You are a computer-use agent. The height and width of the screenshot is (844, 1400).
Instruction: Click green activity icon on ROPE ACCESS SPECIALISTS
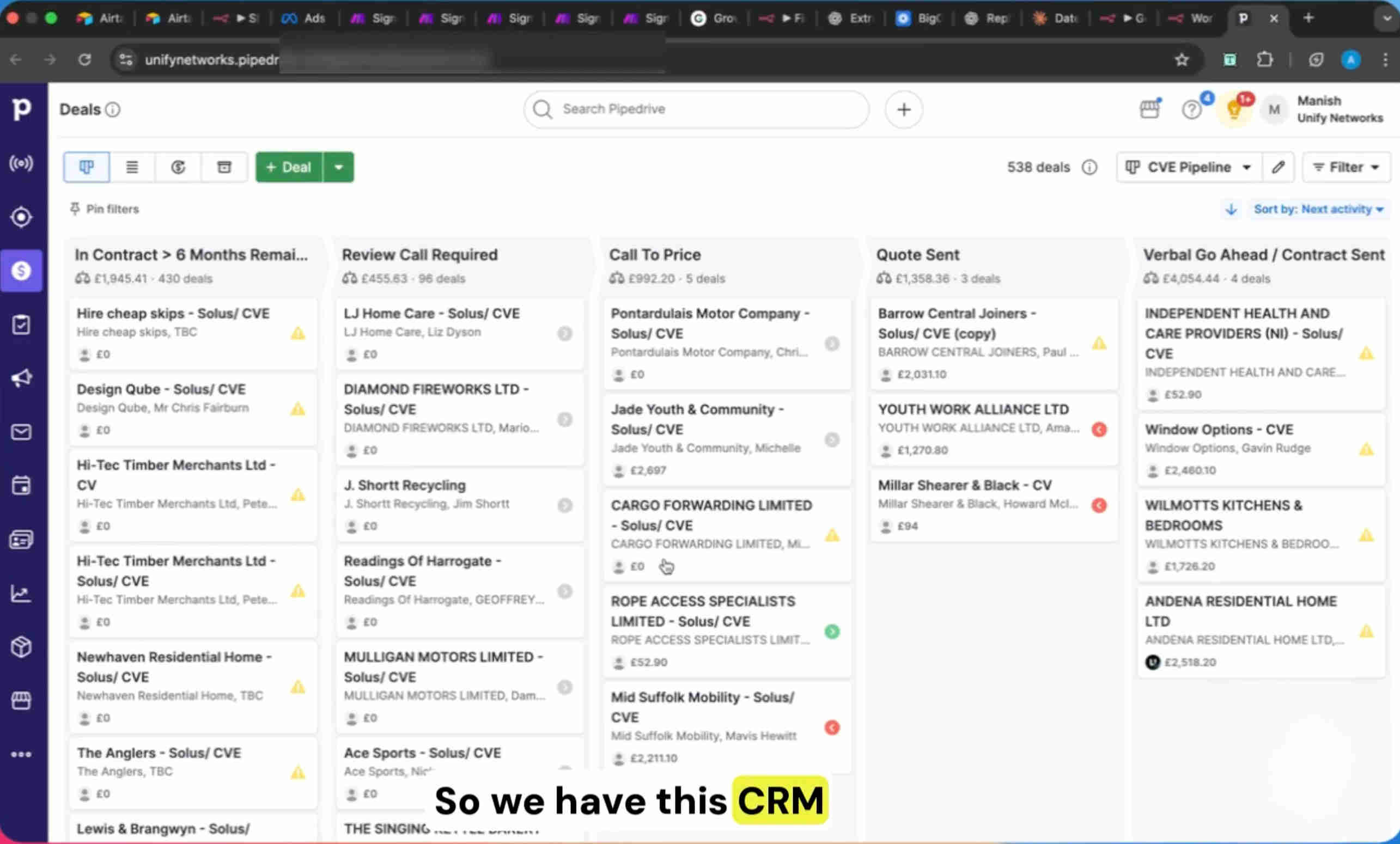(x=832, y=632)
